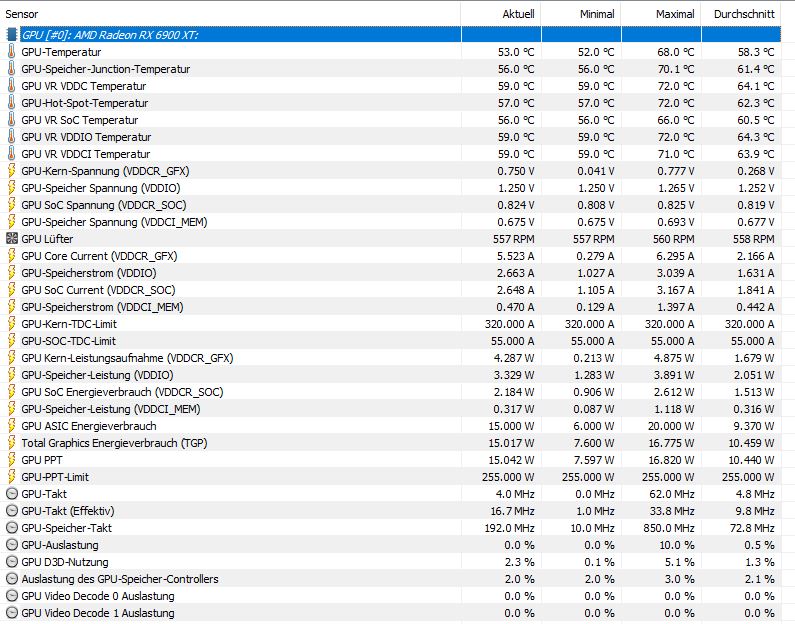Click lightning icon beside GPU PPT
This screenshot has width=795, height=624.
[x=12, y=459]
